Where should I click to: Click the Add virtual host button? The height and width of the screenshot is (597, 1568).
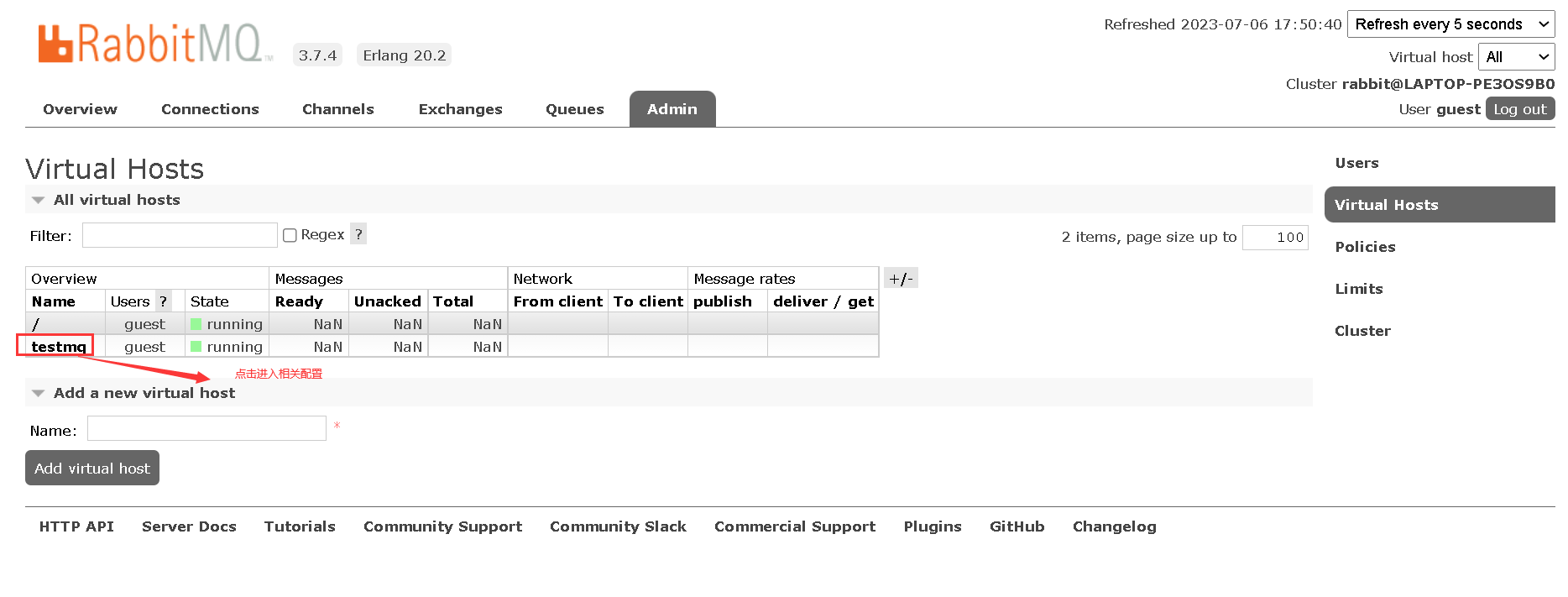[x=92, y=469]
